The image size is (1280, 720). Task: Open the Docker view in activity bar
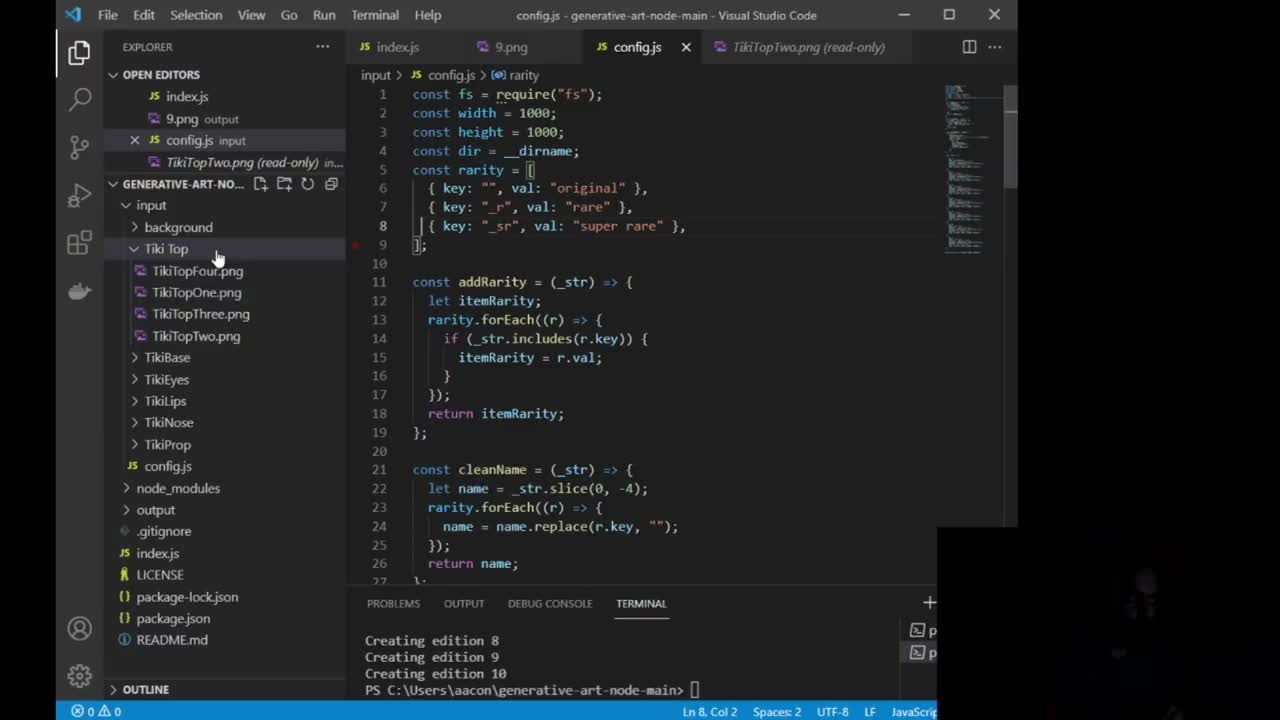pos(79,291)
